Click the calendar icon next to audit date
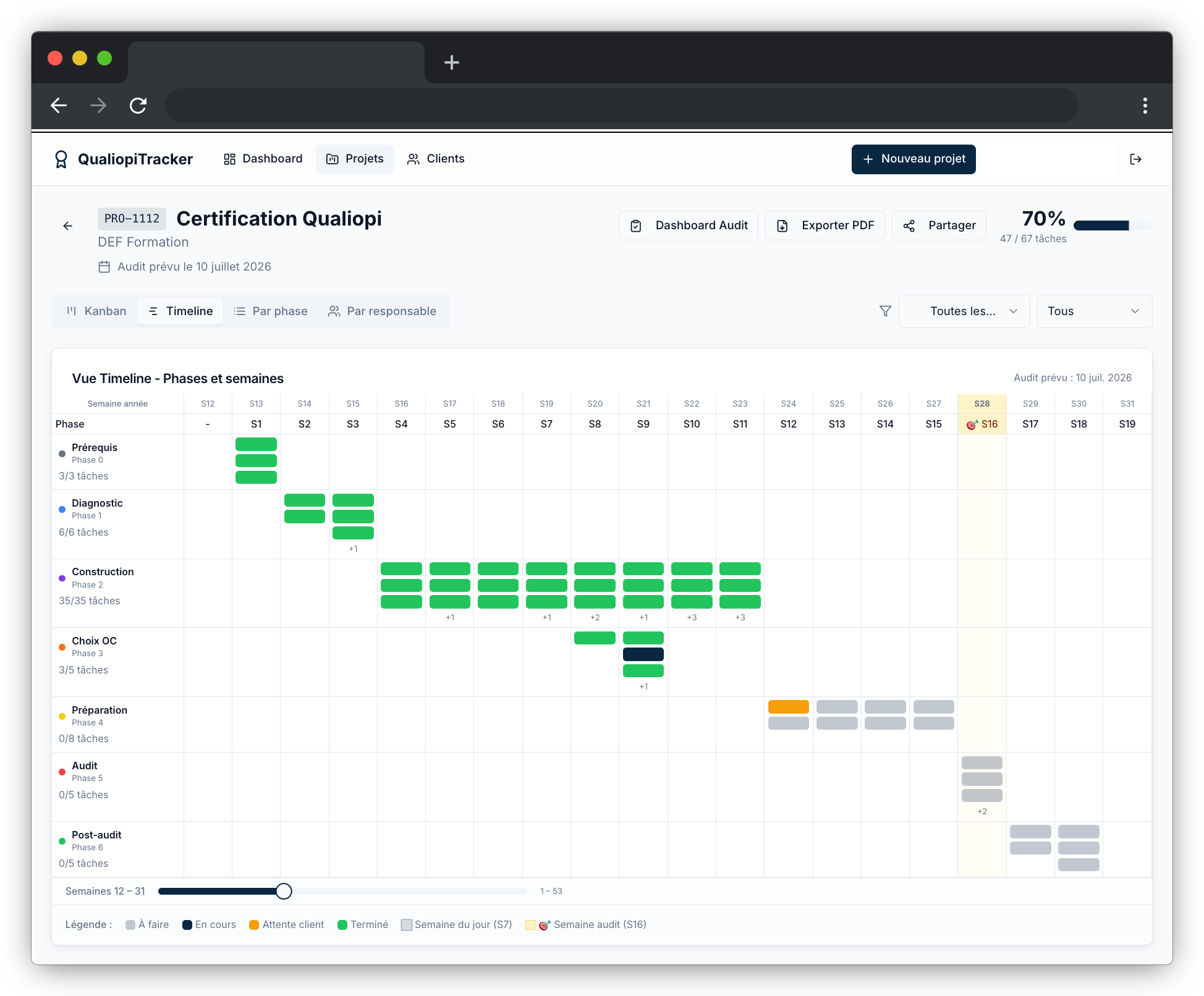 tap(104, 266)
